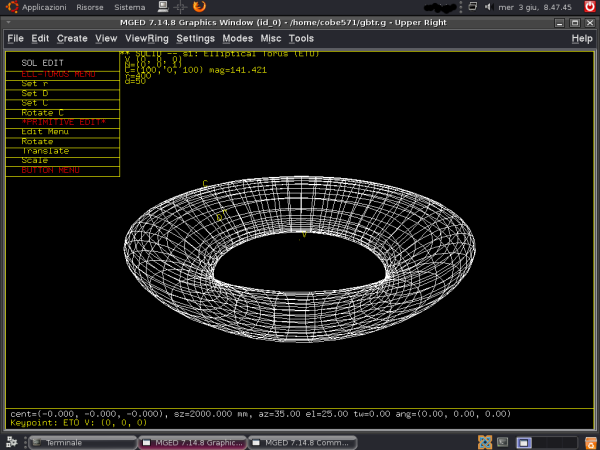Click 'Edit Menu' entry

(45, 132)
